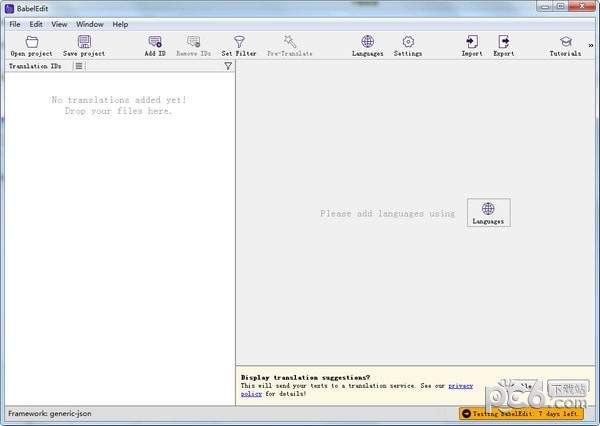Click the Import icon
Image resolution: width=600 pixels, height=426 pixels.
[x=471, y=42]
